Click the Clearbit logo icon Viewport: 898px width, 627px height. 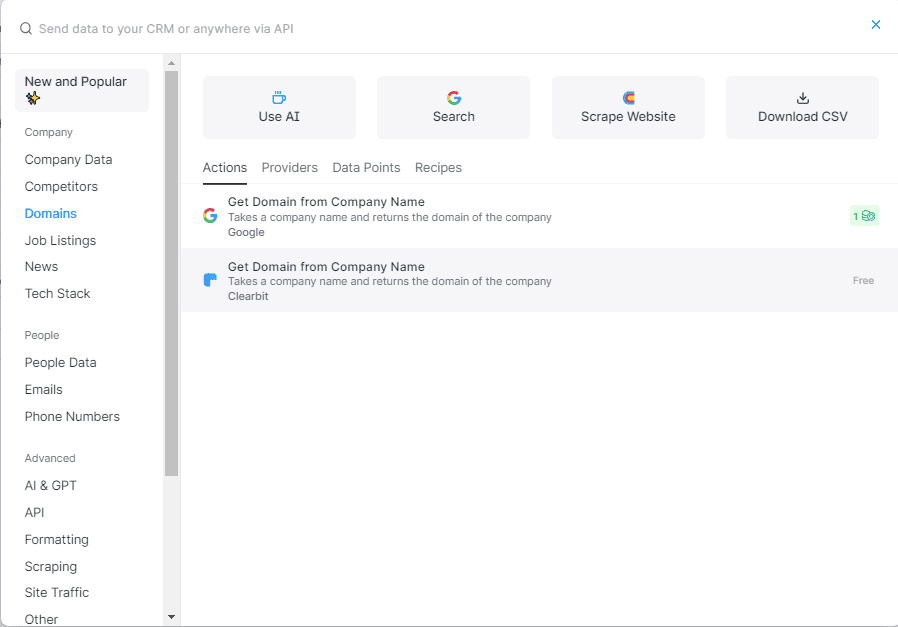coord(210,281)
